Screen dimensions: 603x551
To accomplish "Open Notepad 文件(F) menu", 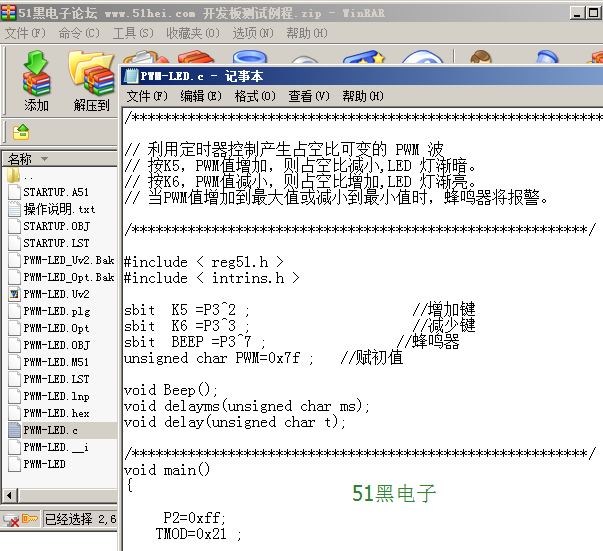I will [146, 96].
